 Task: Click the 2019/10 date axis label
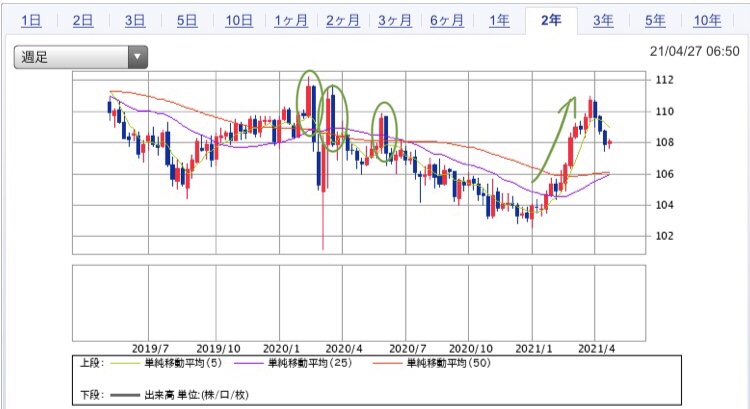pyautogui.click(x=218, y=349)
